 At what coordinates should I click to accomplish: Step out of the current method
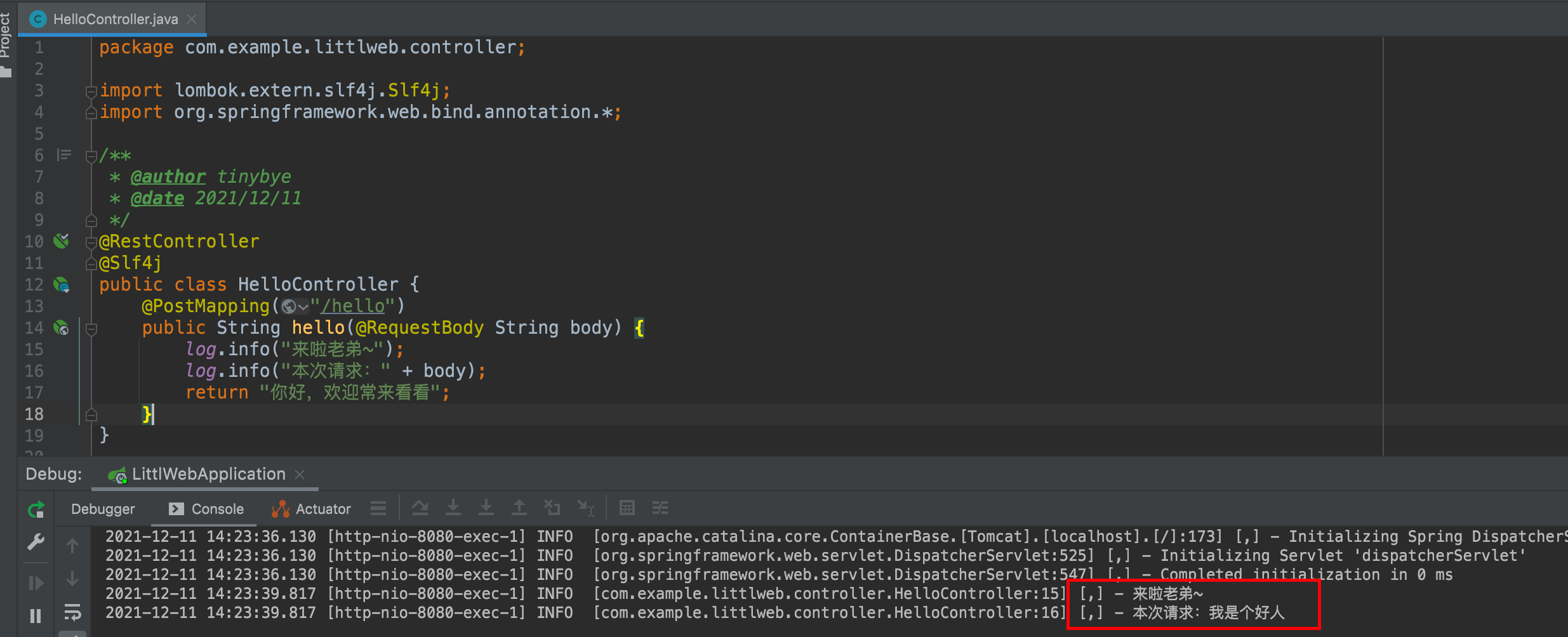click(519, 508)
